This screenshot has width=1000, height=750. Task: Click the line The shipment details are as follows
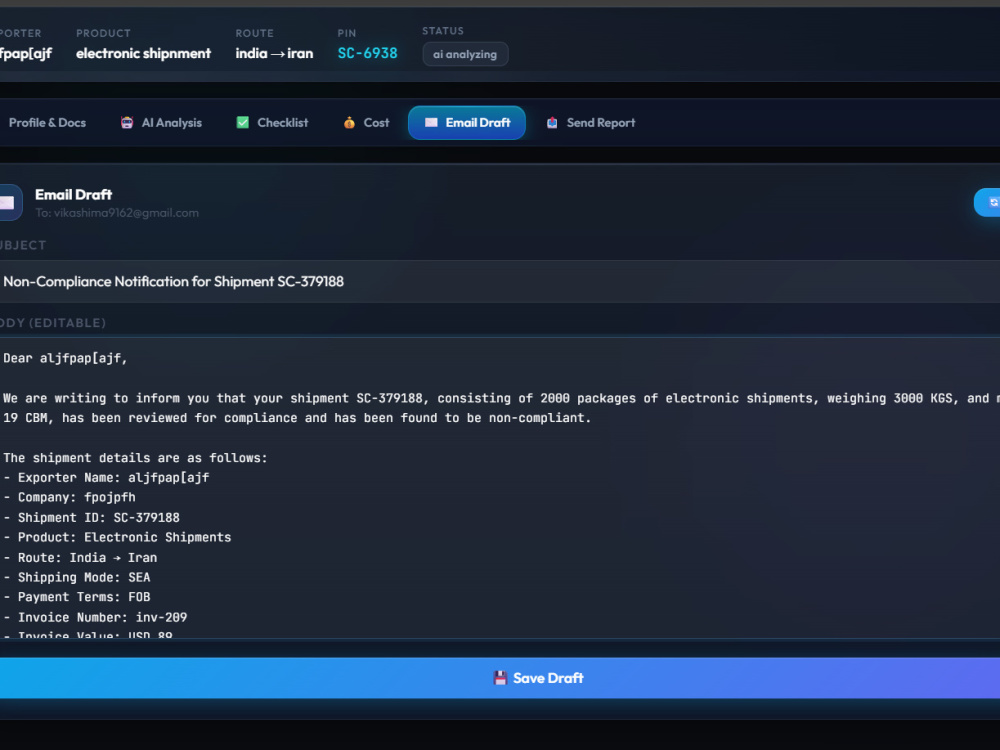click(136, 458)
